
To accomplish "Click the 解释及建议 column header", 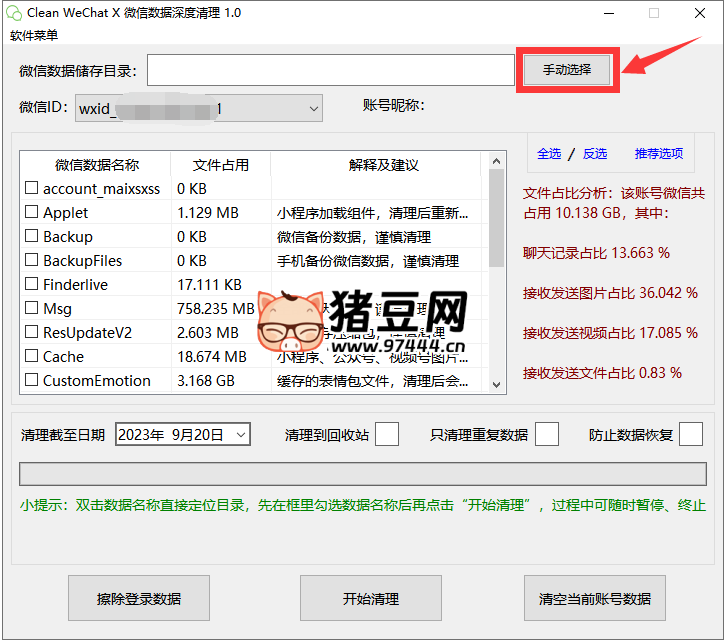I will click(384, 165).
